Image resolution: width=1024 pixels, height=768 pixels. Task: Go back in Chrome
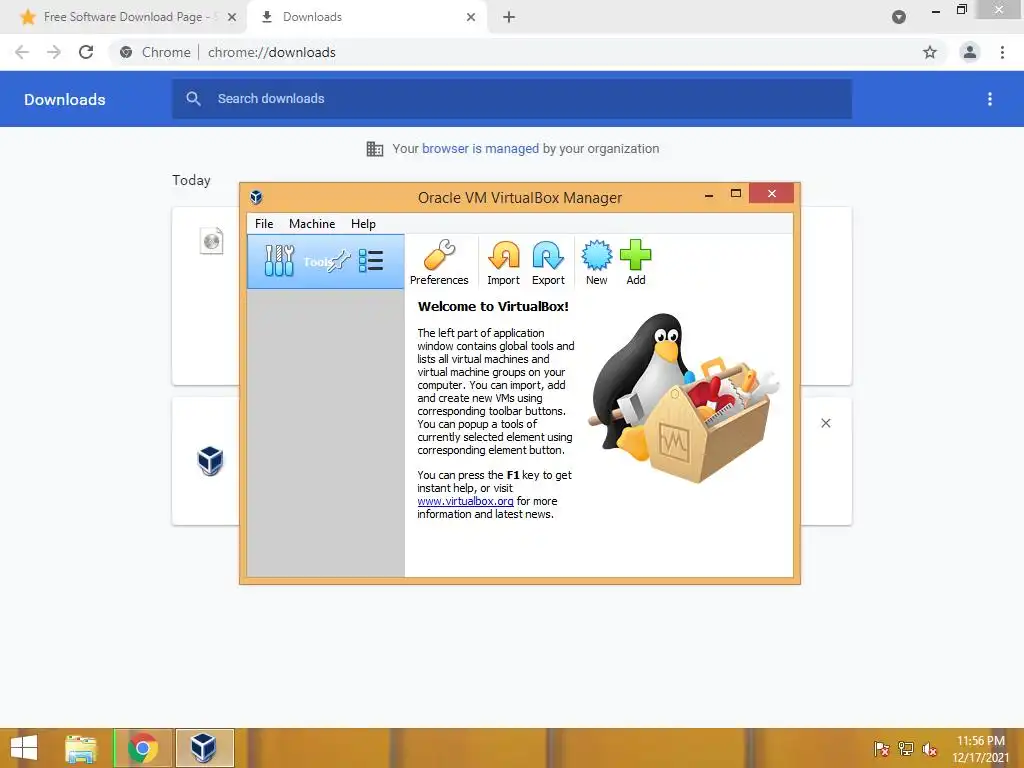(x=22, y=52)
